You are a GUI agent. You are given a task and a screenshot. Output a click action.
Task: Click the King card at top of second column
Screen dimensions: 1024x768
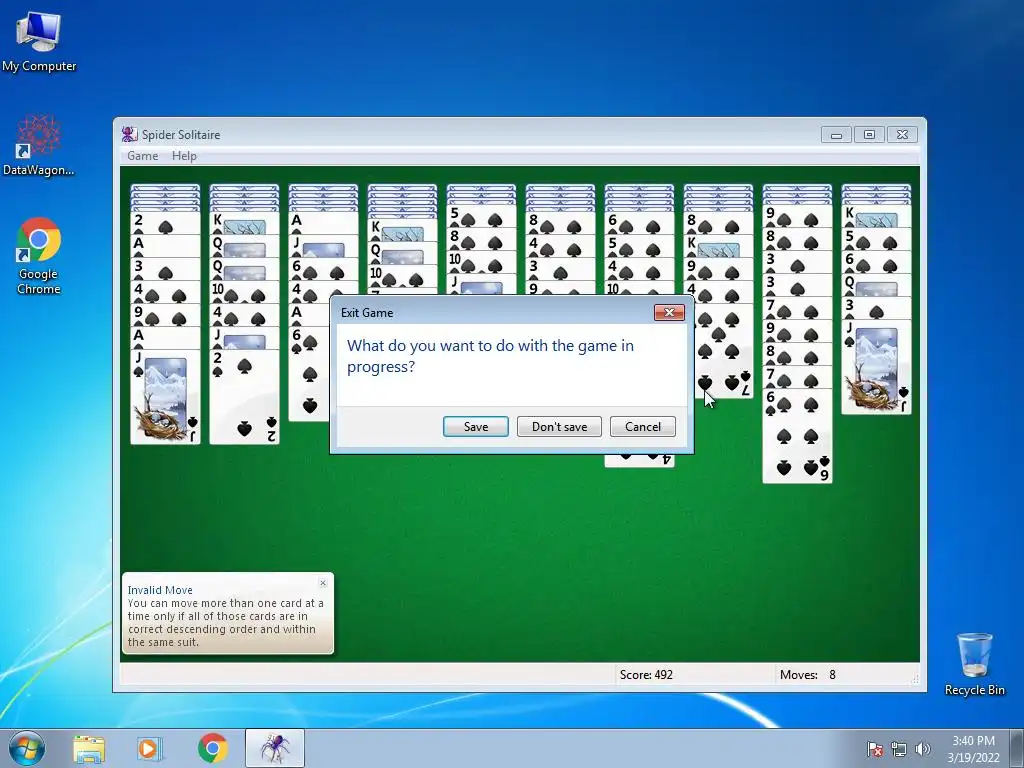(244, 223)
